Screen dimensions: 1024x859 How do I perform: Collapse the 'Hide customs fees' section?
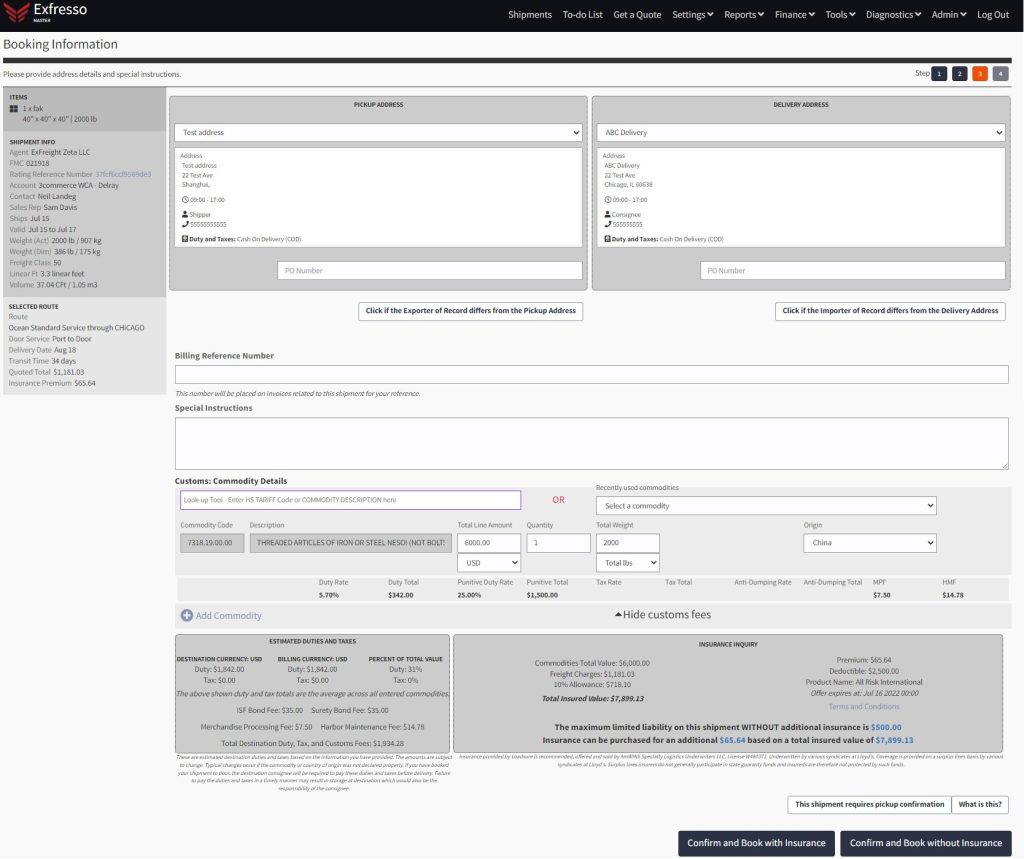click(662, 614)
